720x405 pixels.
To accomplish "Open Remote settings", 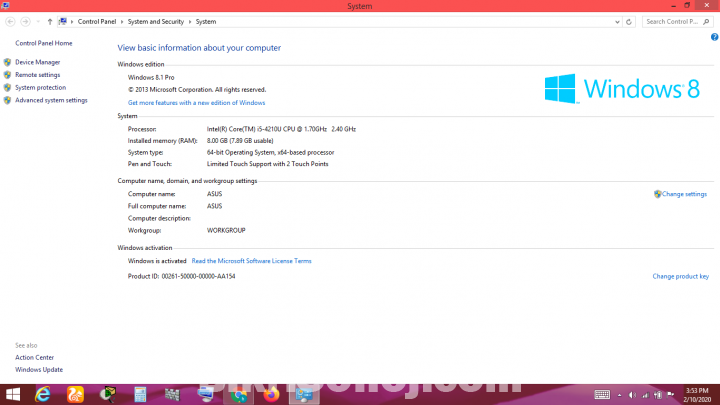I will coord(38,75).
